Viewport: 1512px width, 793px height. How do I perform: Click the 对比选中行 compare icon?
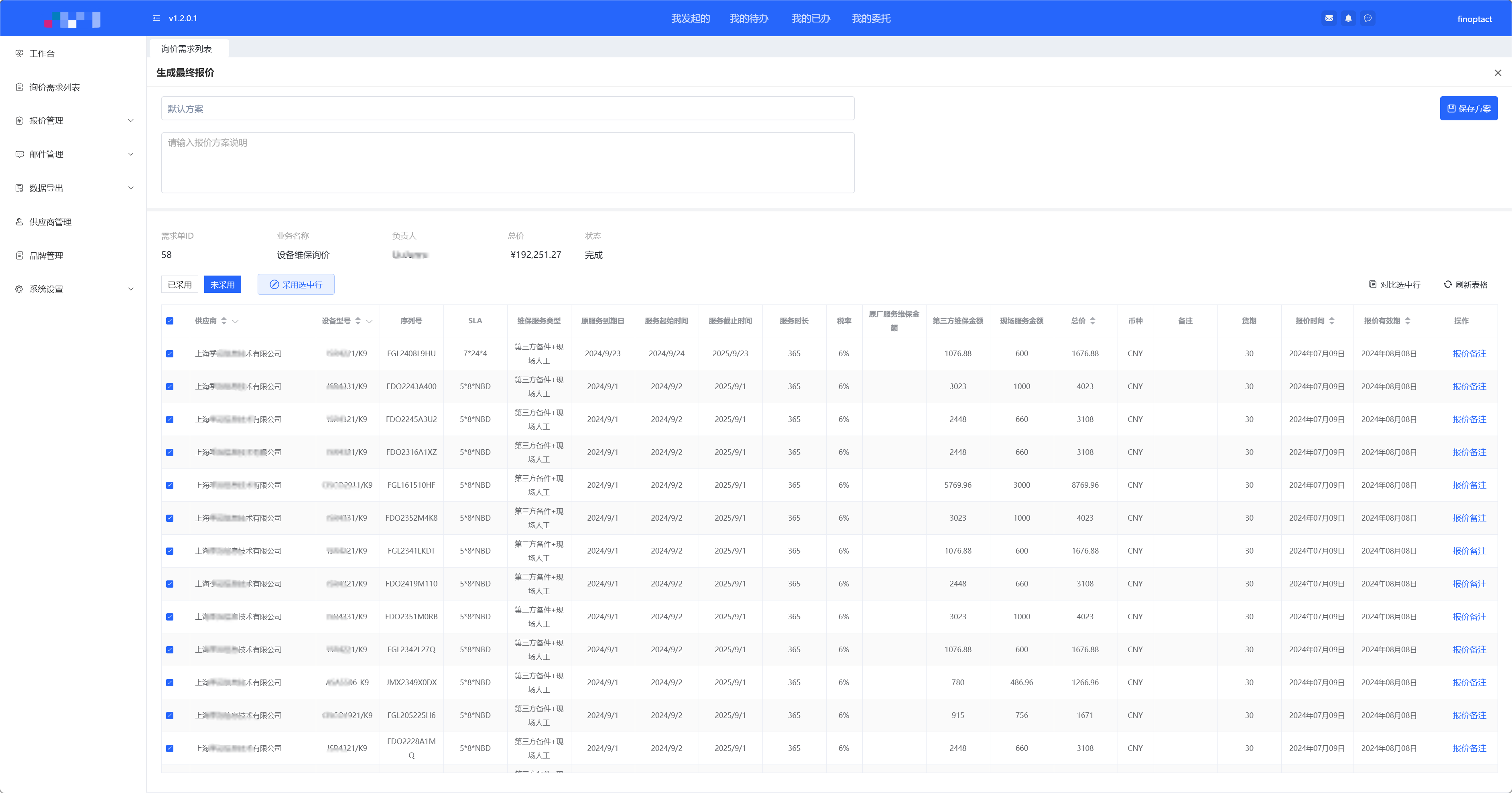coord(1372,284)
